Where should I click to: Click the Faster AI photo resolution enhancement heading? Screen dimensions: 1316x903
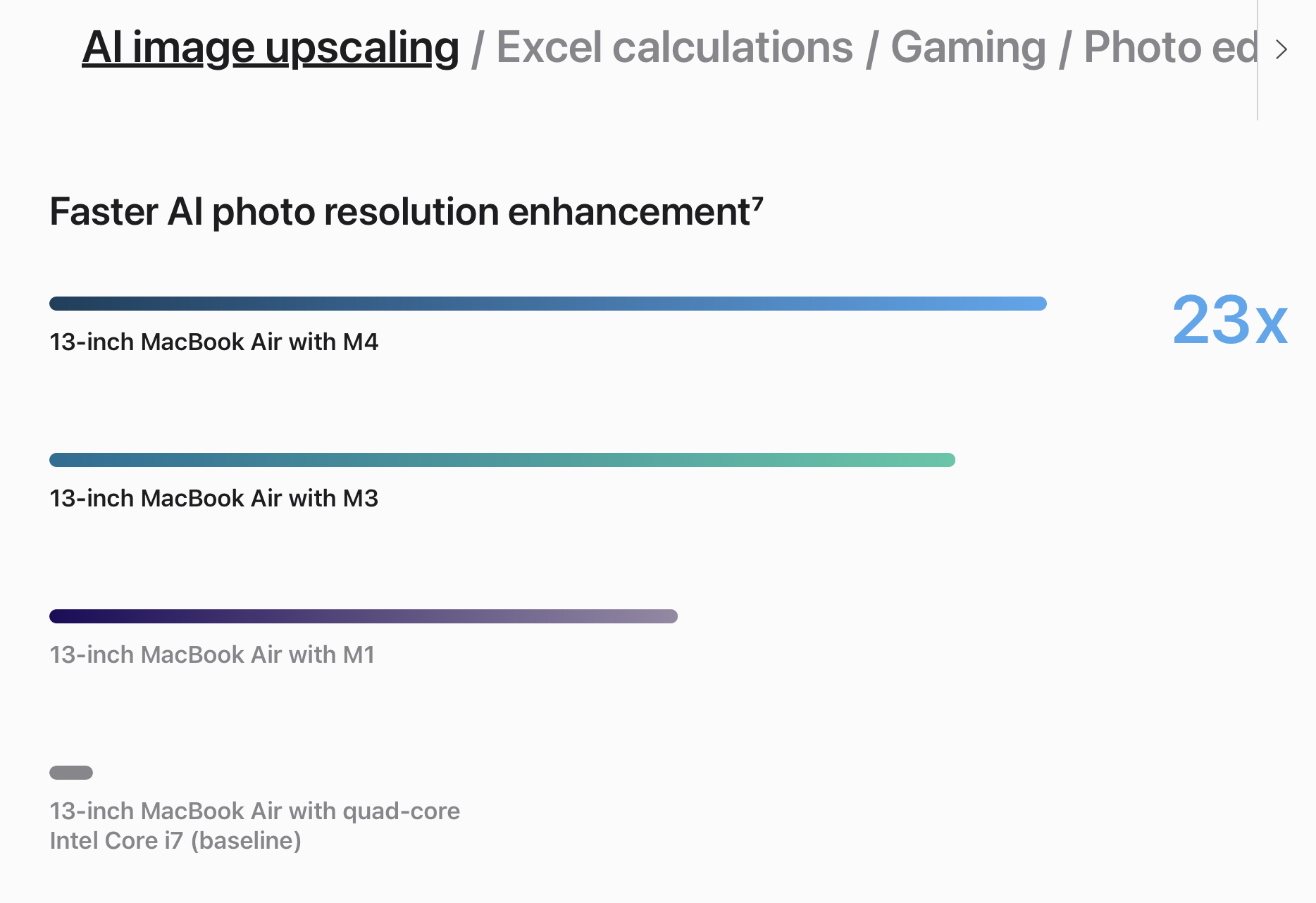pos(406,211)
